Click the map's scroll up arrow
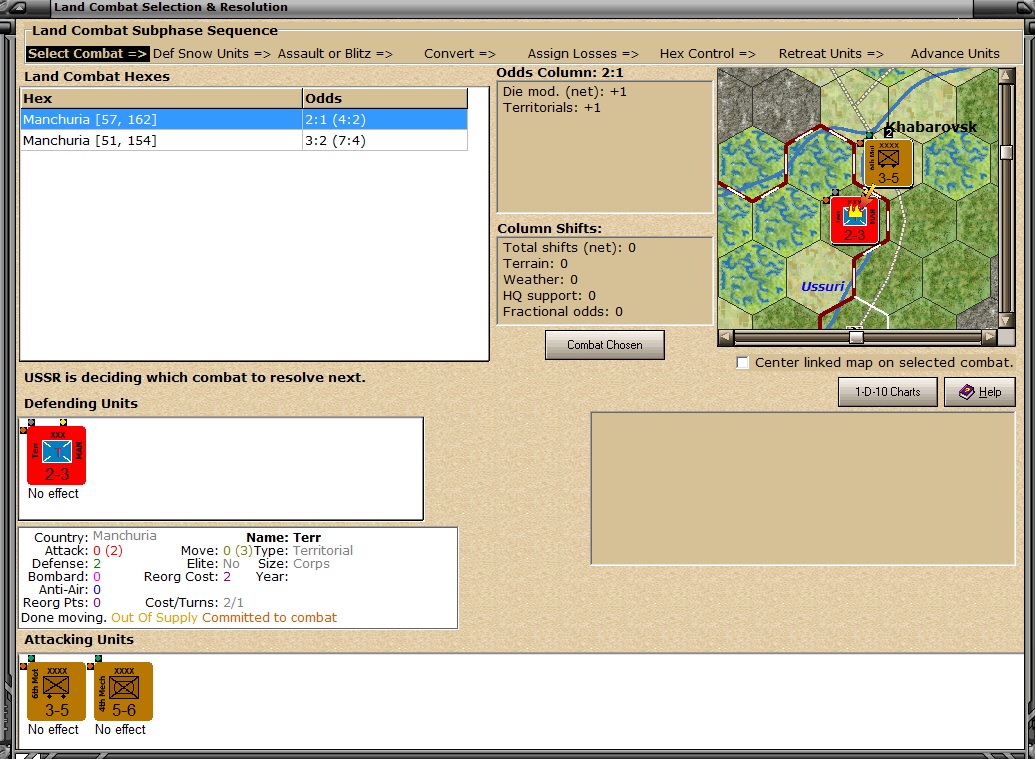1035x759 pixels. click(1006, 76)
